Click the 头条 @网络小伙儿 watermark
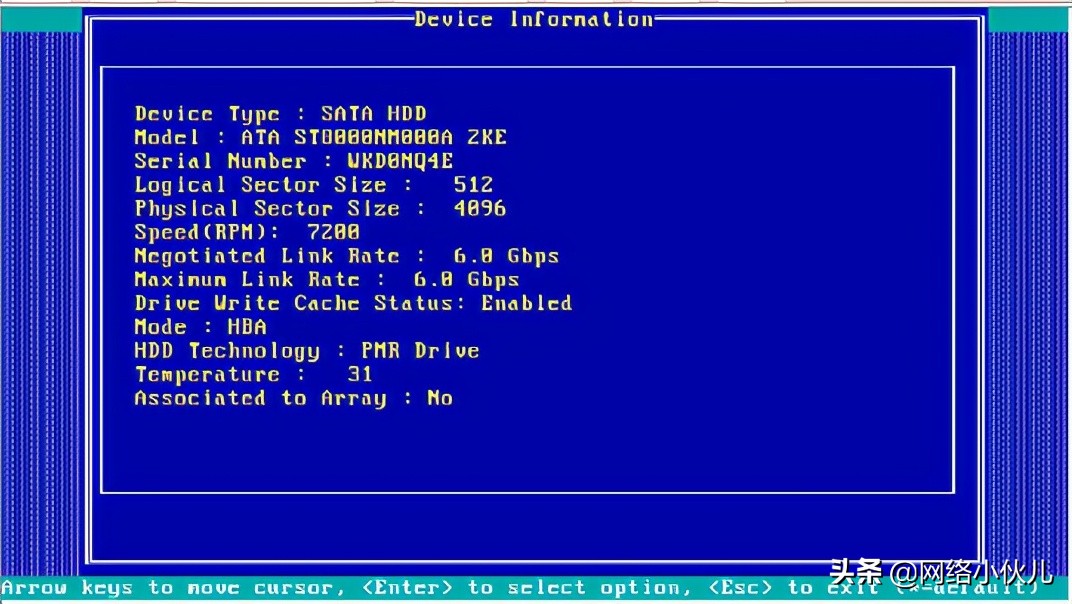The height and width of the screenshot is (604, 1072). pyautogui.click(x=940, y=574)
